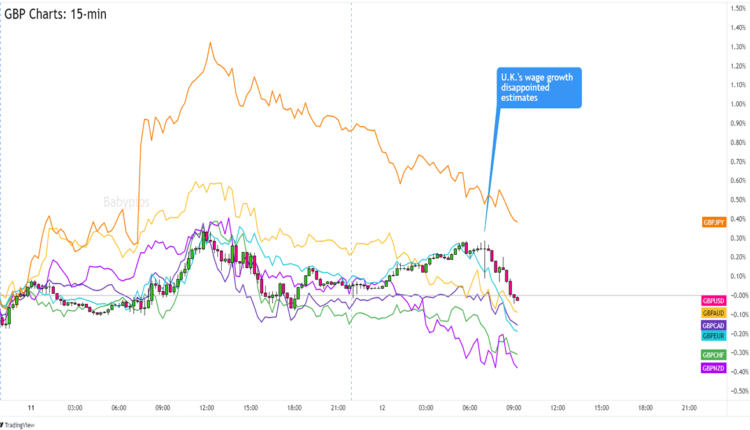750x430 pixels.
Task: Click the purple GBPCAD series label
Action: (714, 325)
